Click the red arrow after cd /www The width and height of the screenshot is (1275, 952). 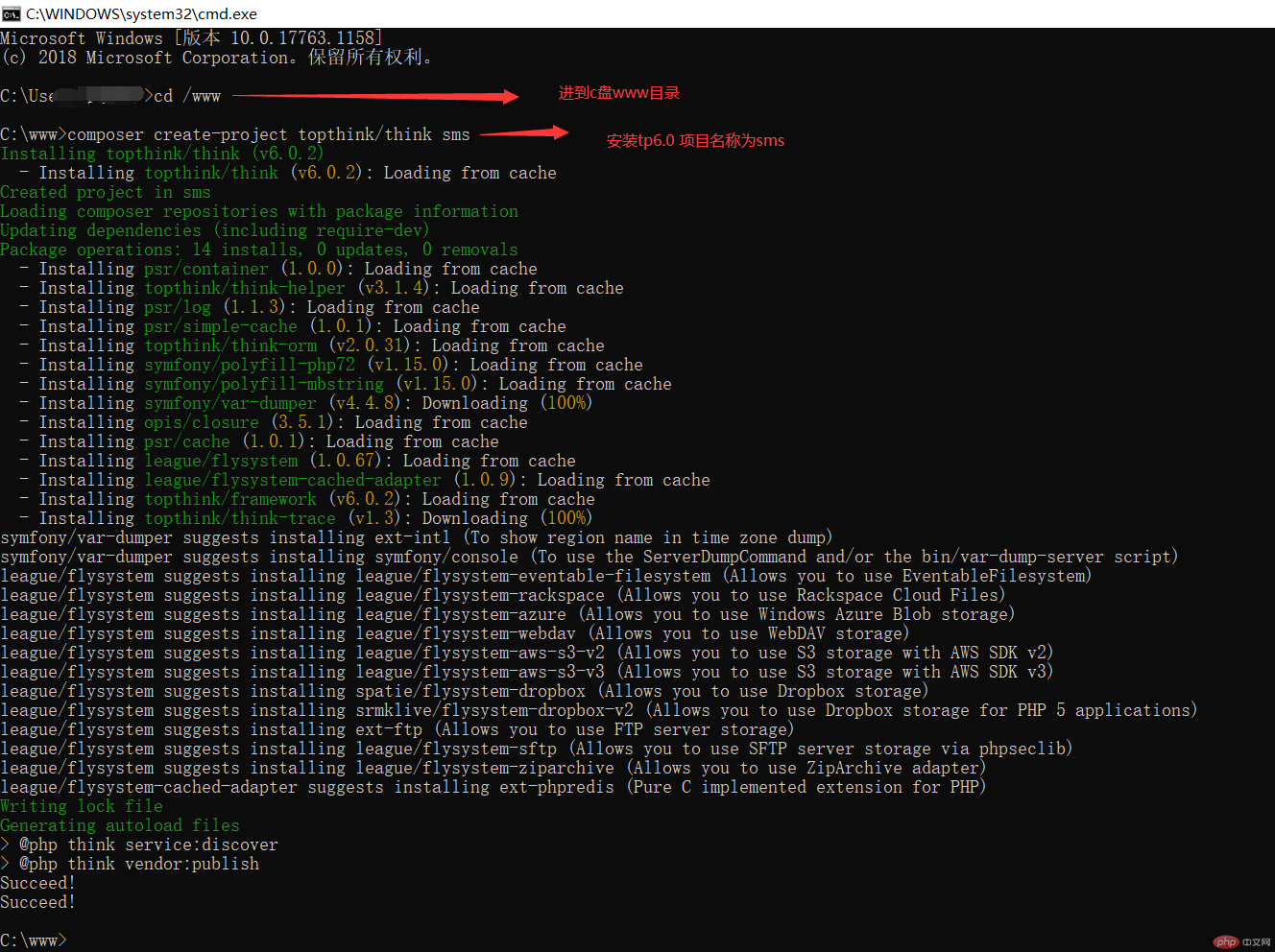point(375,96)
